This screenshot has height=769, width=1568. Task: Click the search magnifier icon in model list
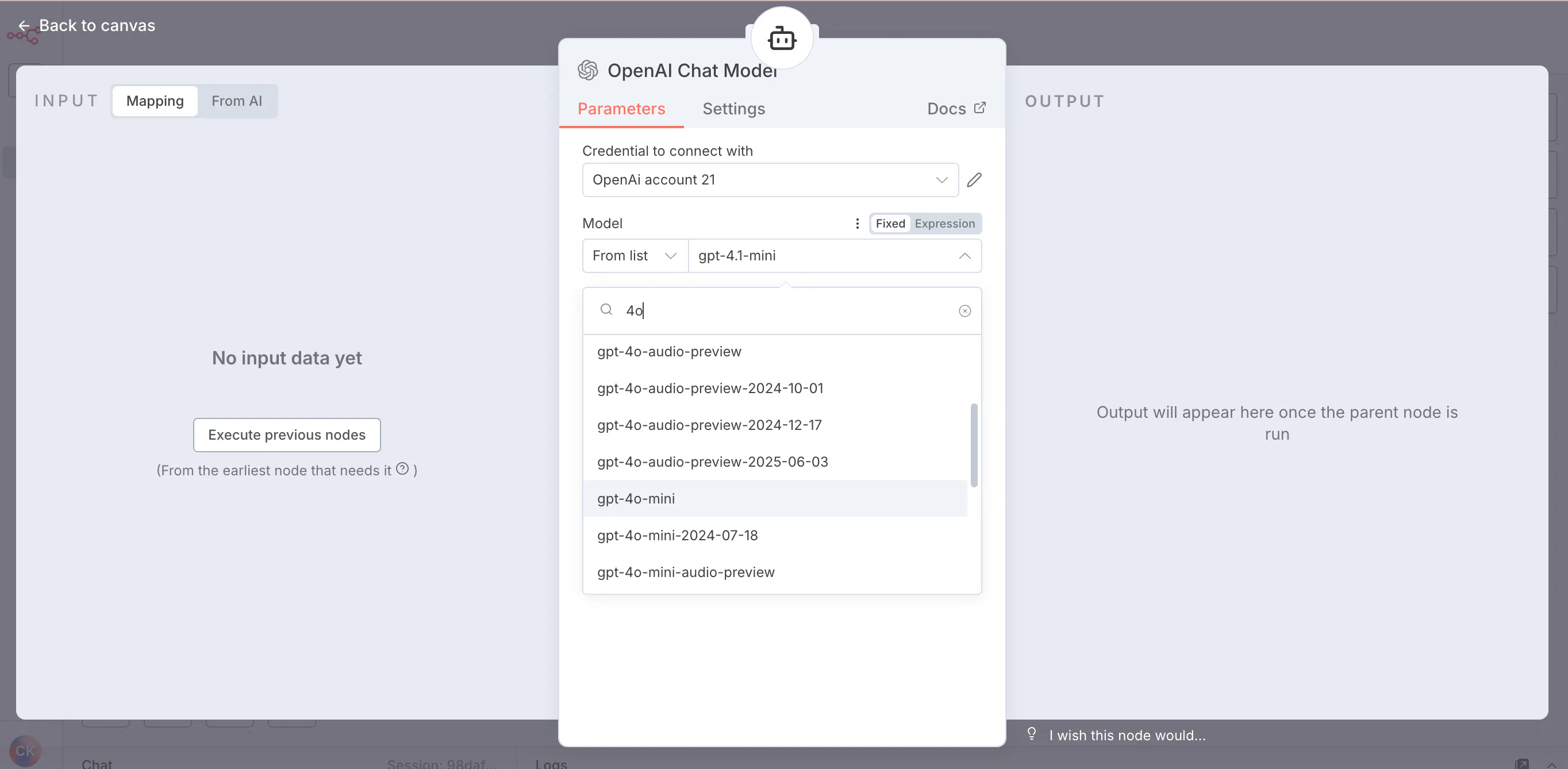pyautogui.click(x=606, y=310)
